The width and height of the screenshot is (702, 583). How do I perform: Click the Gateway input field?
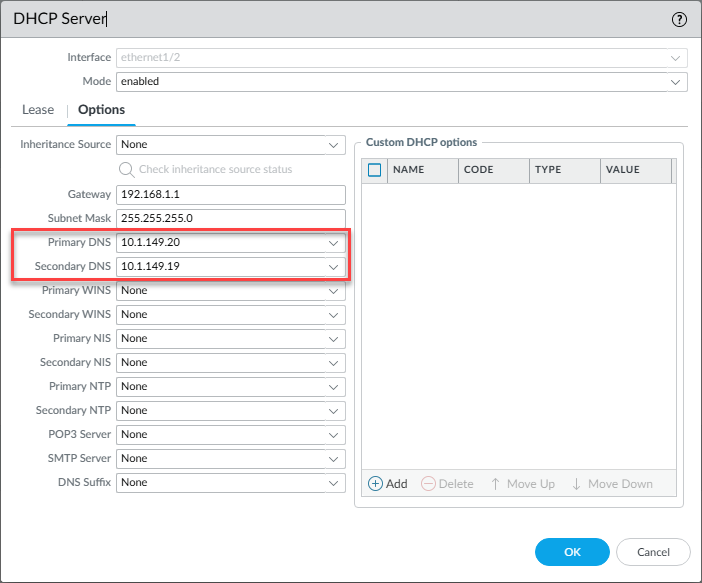(231, 195)
